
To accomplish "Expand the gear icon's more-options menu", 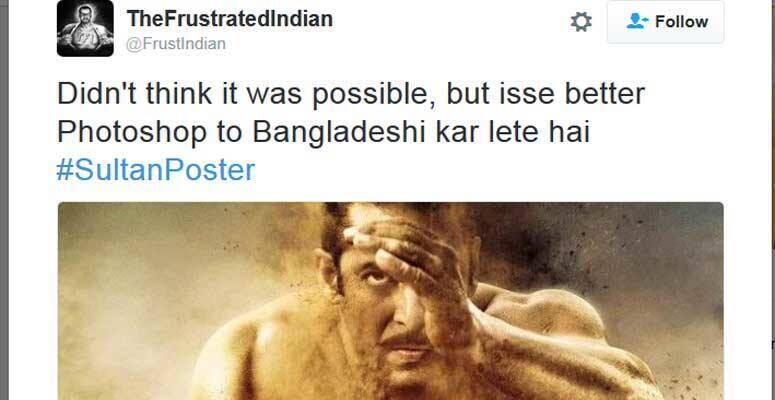I will tap(581, 22).
